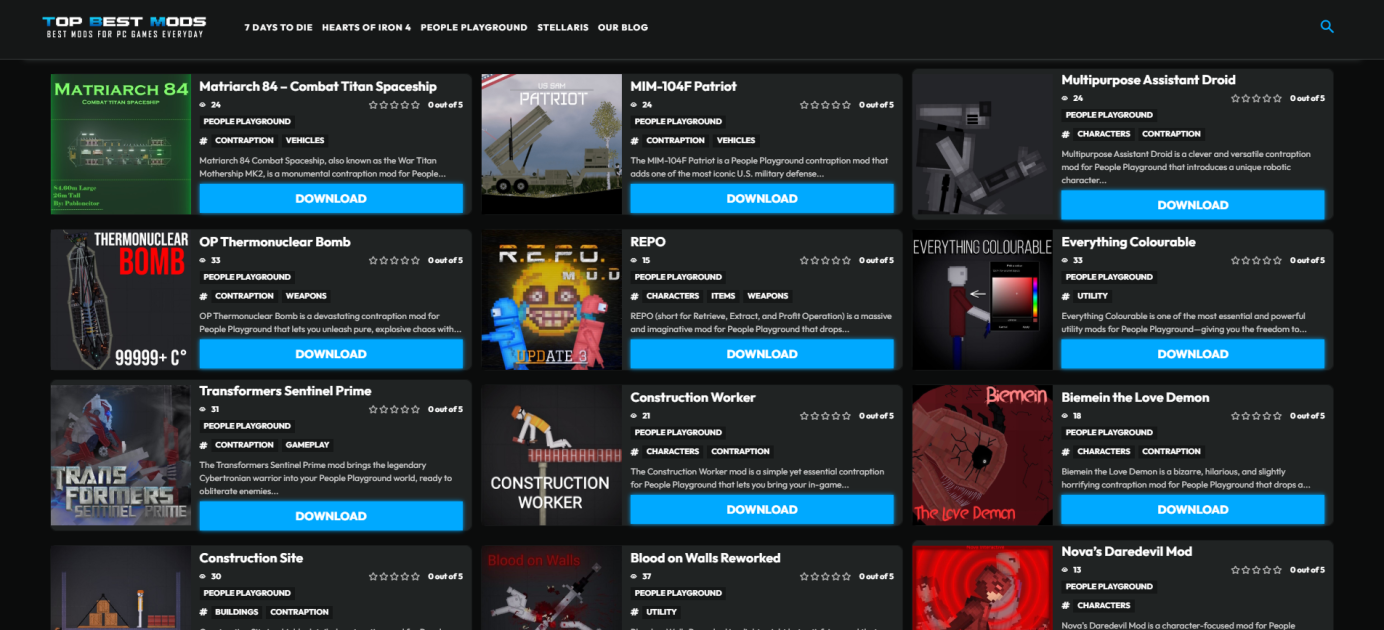Image resolution: width=1384 pixels, height=630 pixels.
Task: Select Contraption tag on Biemein Love Demon card
Action: click(1171, 452)
